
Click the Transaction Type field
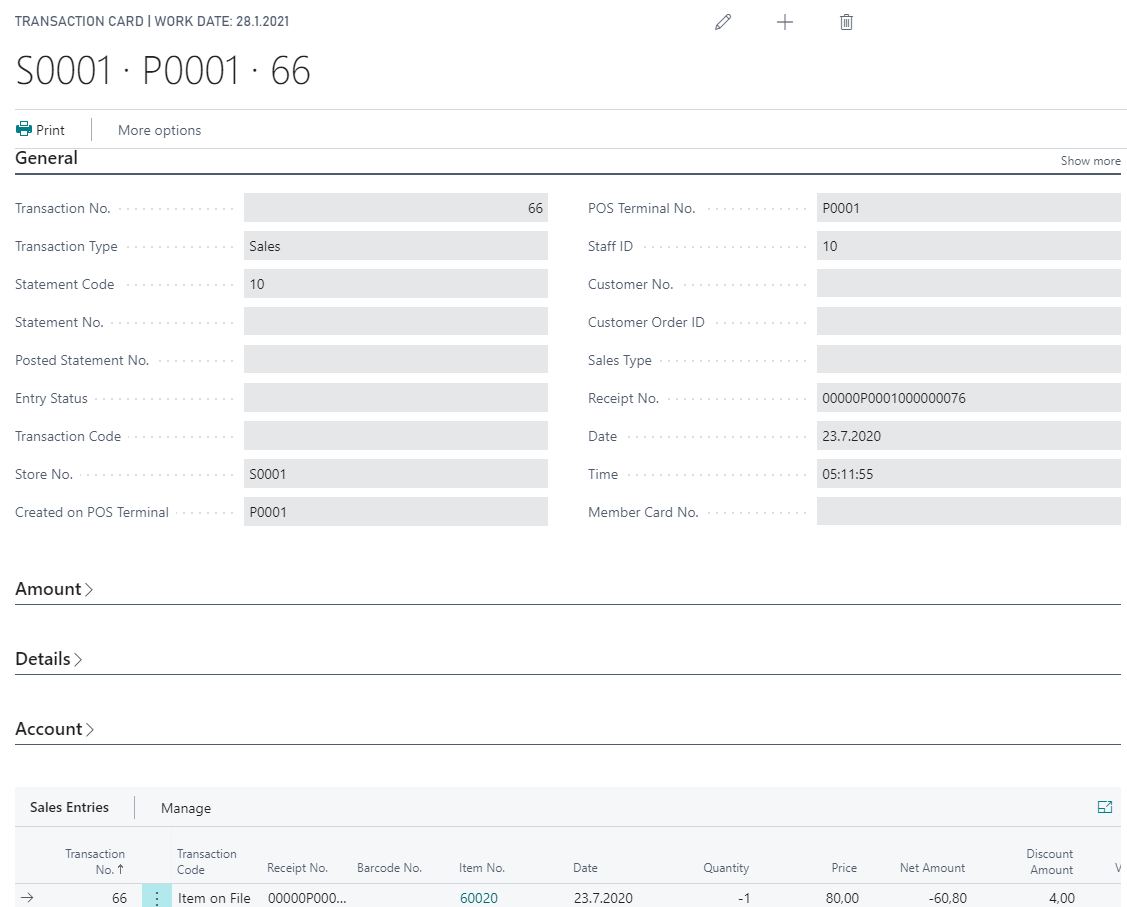click(x=395, y=246)
